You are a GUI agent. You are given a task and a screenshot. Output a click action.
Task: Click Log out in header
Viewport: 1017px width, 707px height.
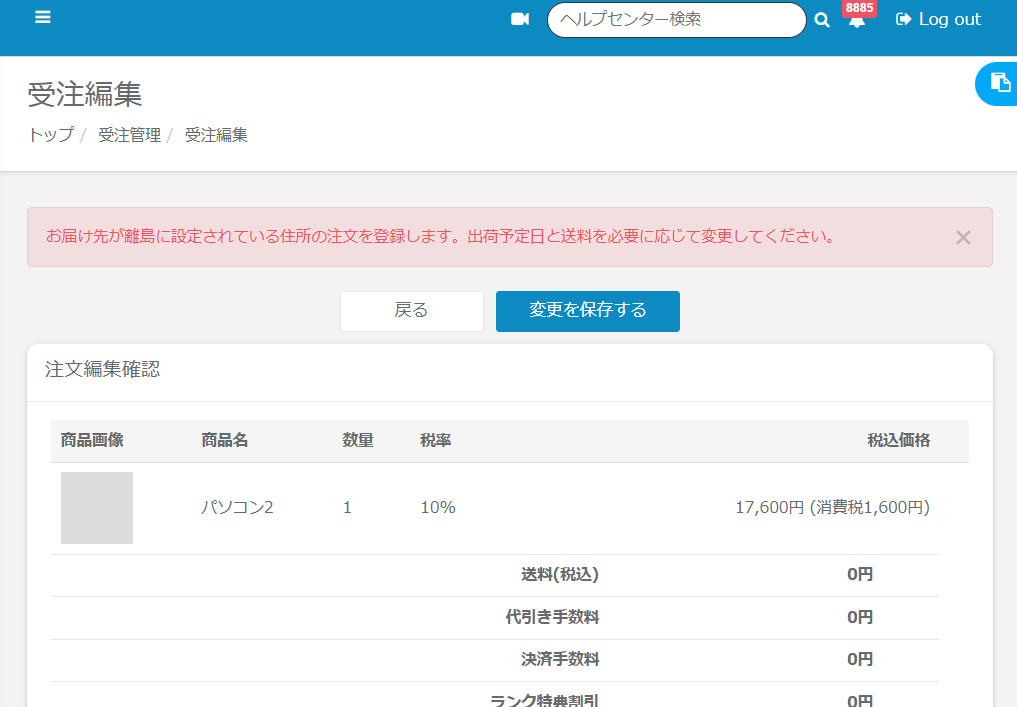click(938, 19)
